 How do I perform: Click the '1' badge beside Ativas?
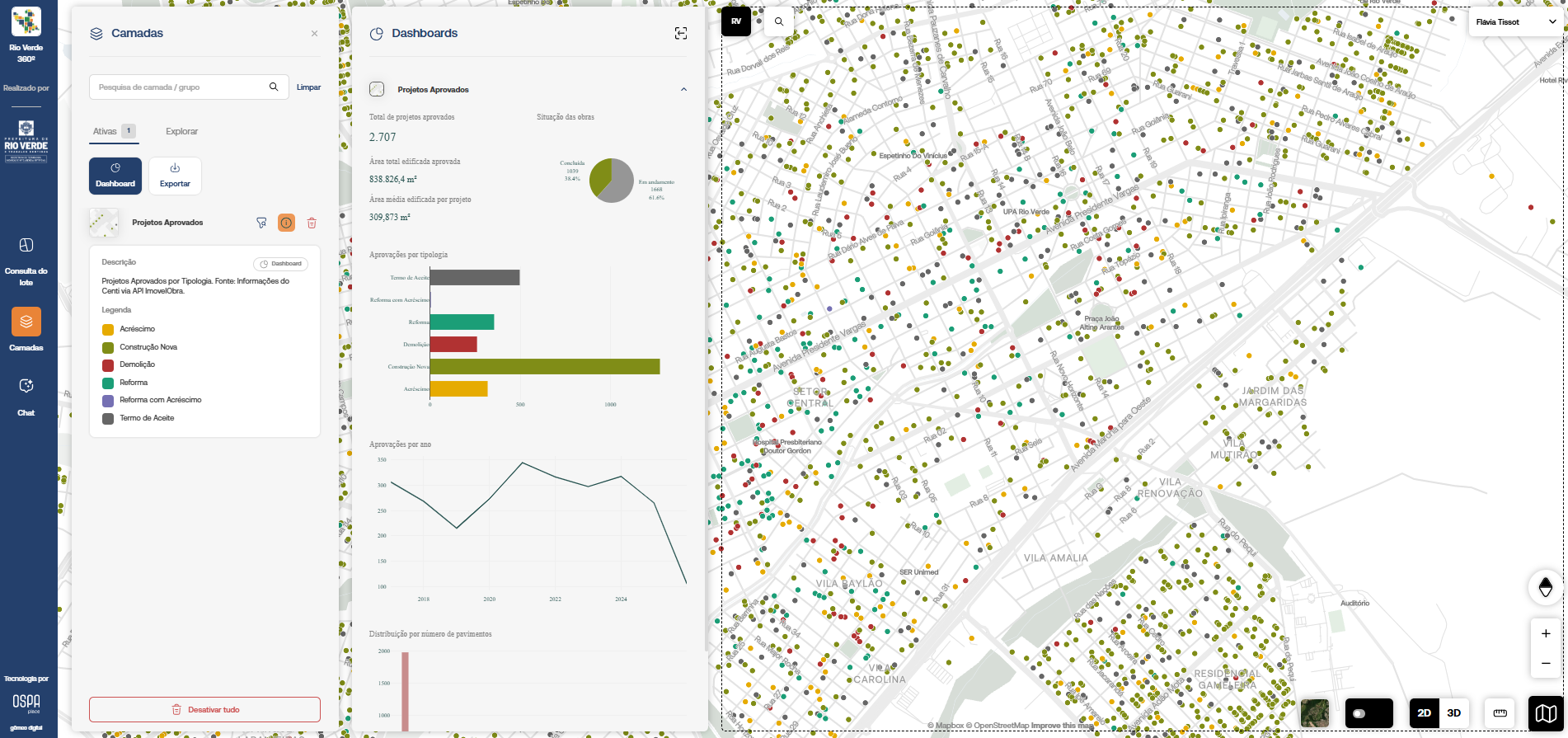(129, 131)
